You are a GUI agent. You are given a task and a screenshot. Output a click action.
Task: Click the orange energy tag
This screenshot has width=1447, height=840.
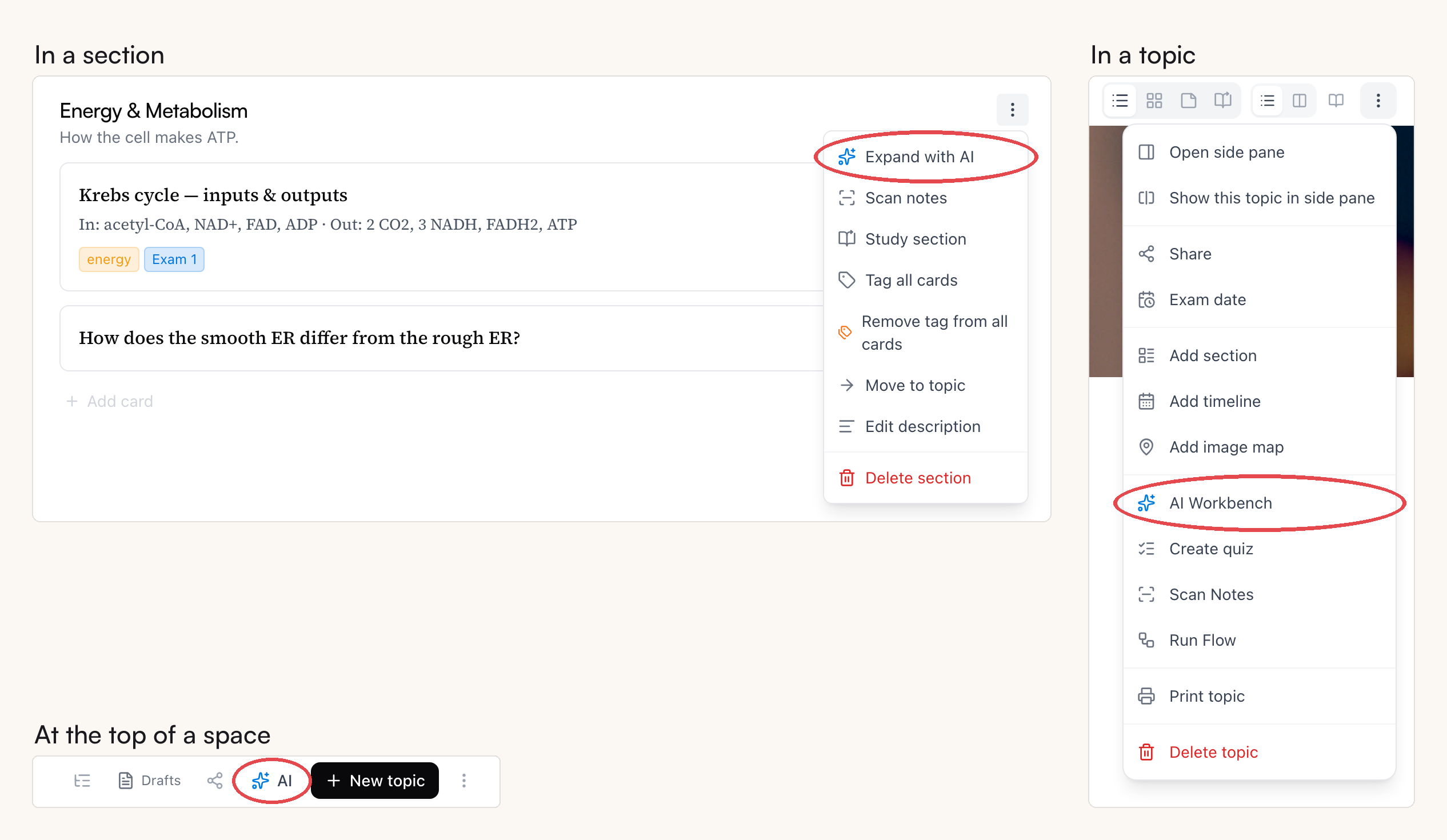coord(109,259)
